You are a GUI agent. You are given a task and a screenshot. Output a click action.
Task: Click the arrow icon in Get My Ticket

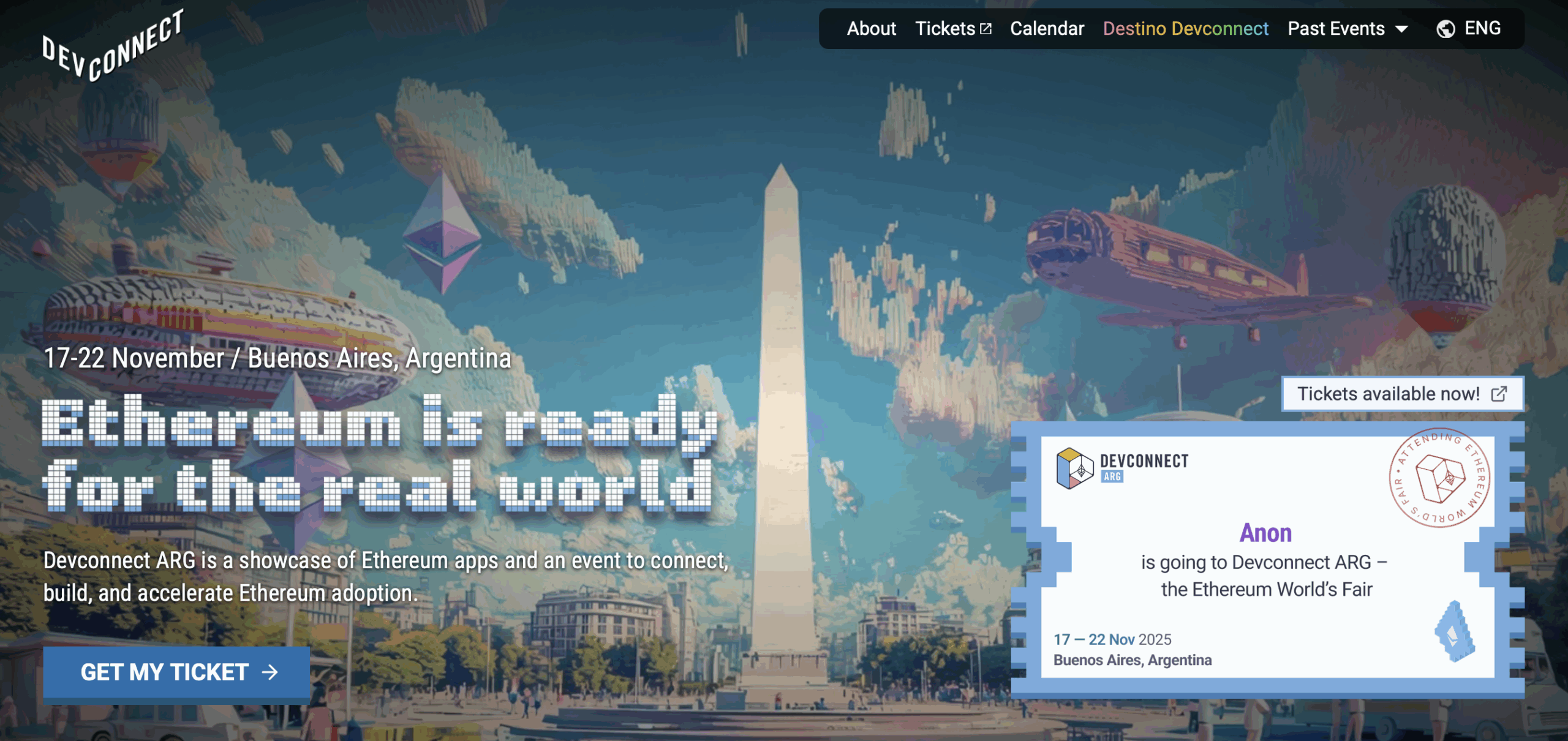click(x=270, y=672)
